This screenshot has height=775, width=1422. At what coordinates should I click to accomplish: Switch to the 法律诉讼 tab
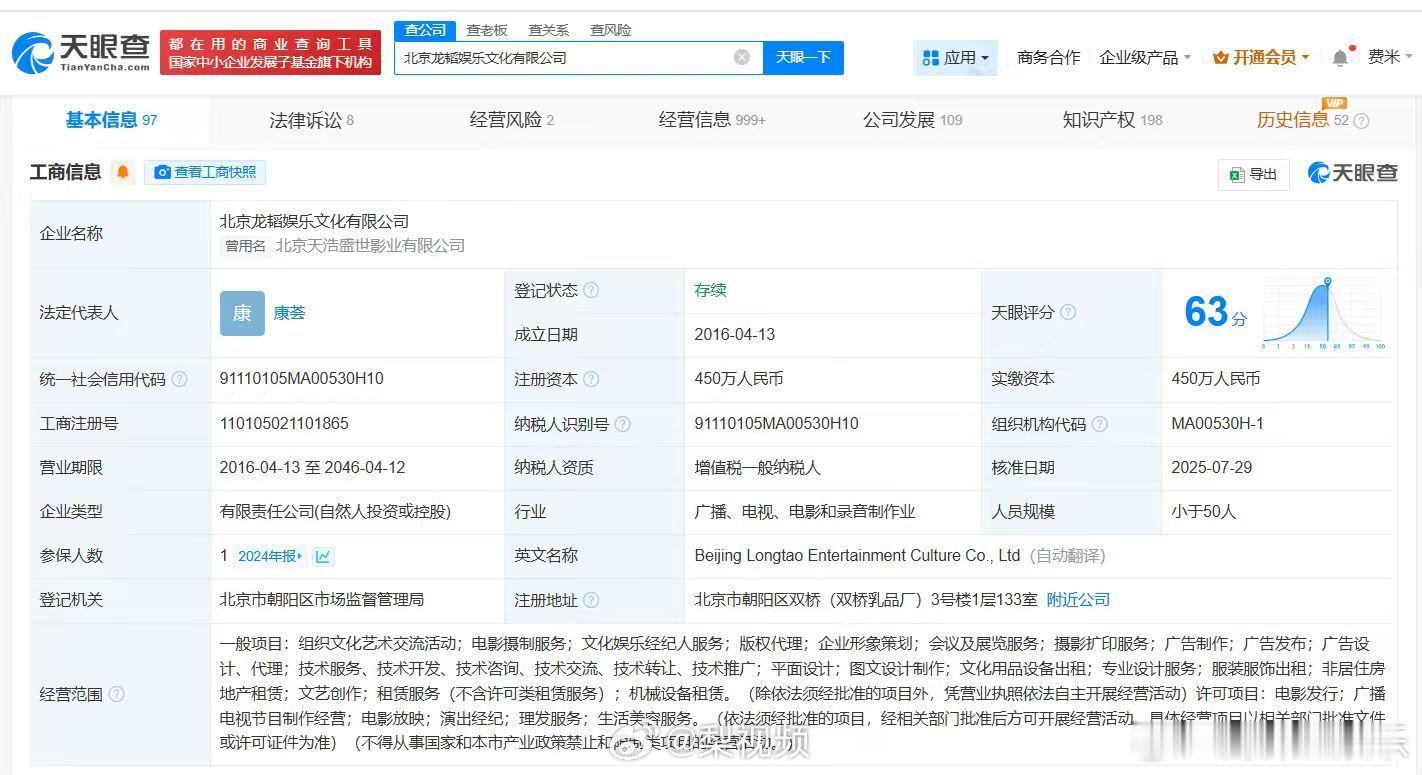tap(311, 120)
